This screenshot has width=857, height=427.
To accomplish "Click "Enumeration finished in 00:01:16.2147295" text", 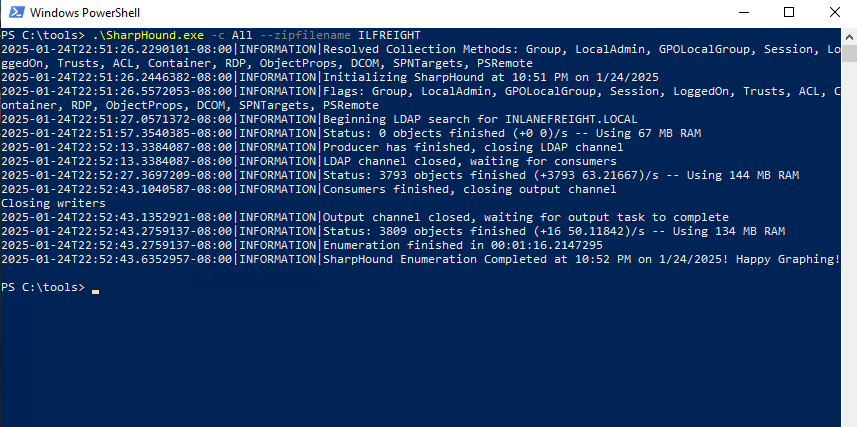I will click(x=463, y=244).
